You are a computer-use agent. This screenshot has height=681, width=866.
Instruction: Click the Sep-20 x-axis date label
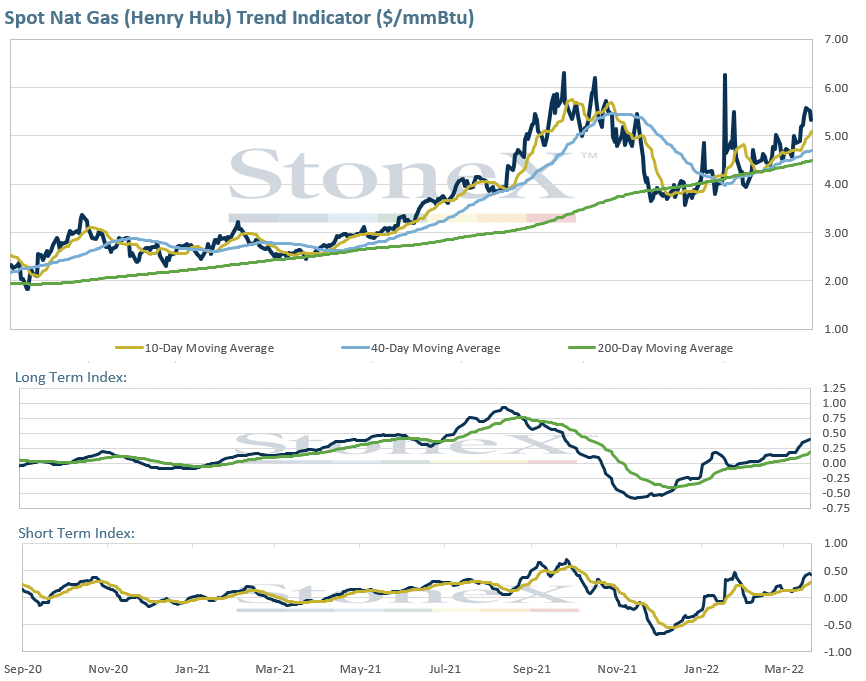[23, 669]
